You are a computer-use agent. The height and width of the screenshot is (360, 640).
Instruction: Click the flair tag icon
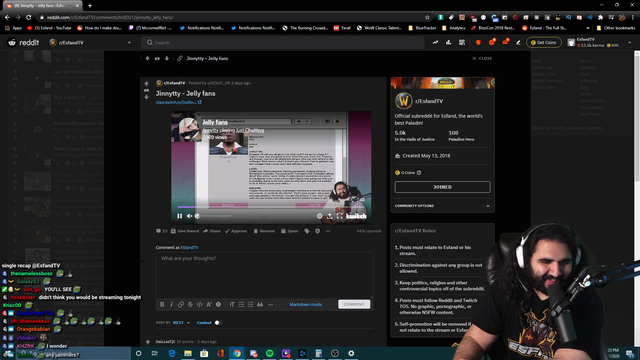(x=307, y=231)
